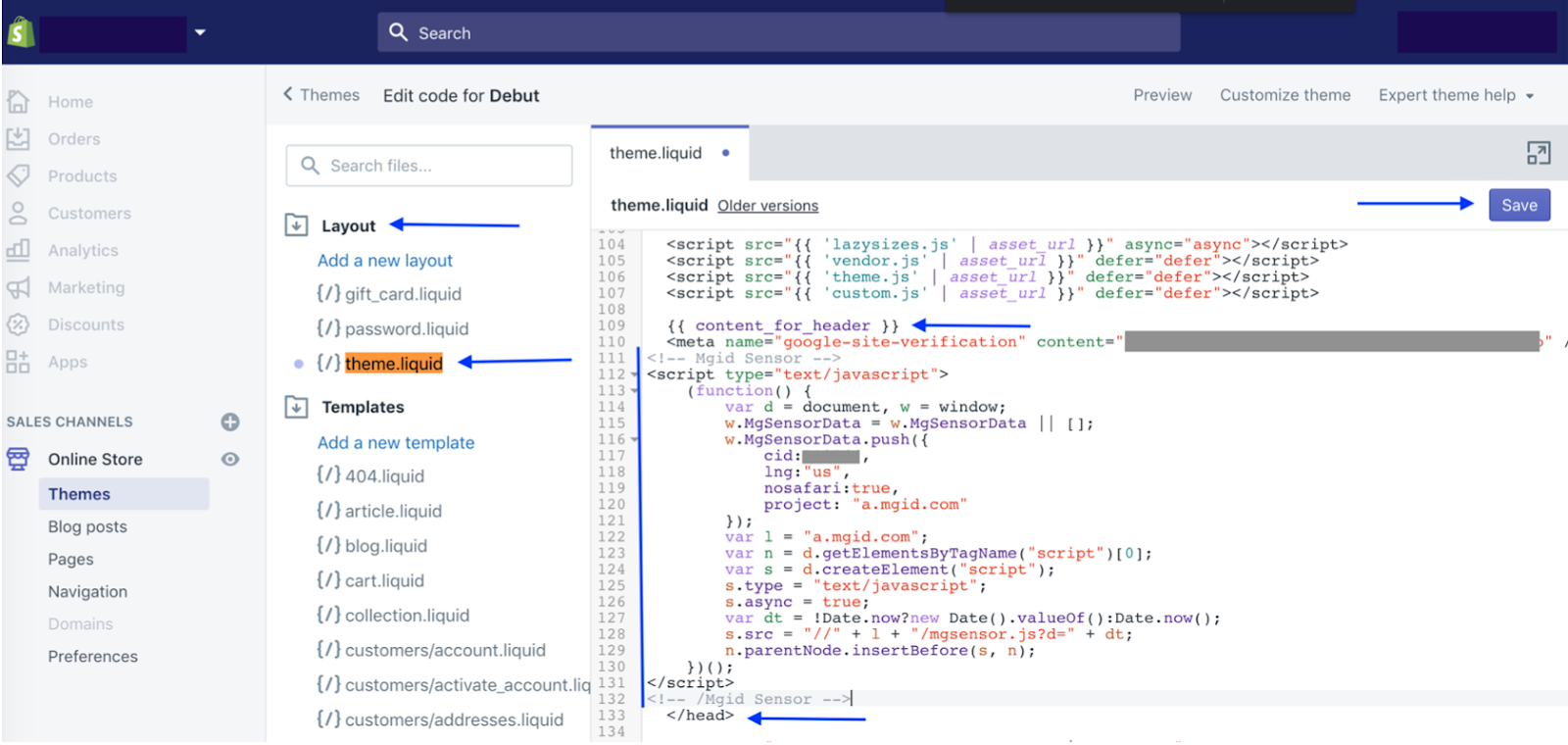Click the Products tag icon
The height and width of the screenshot is (745, 1568).
coord(18,175)
